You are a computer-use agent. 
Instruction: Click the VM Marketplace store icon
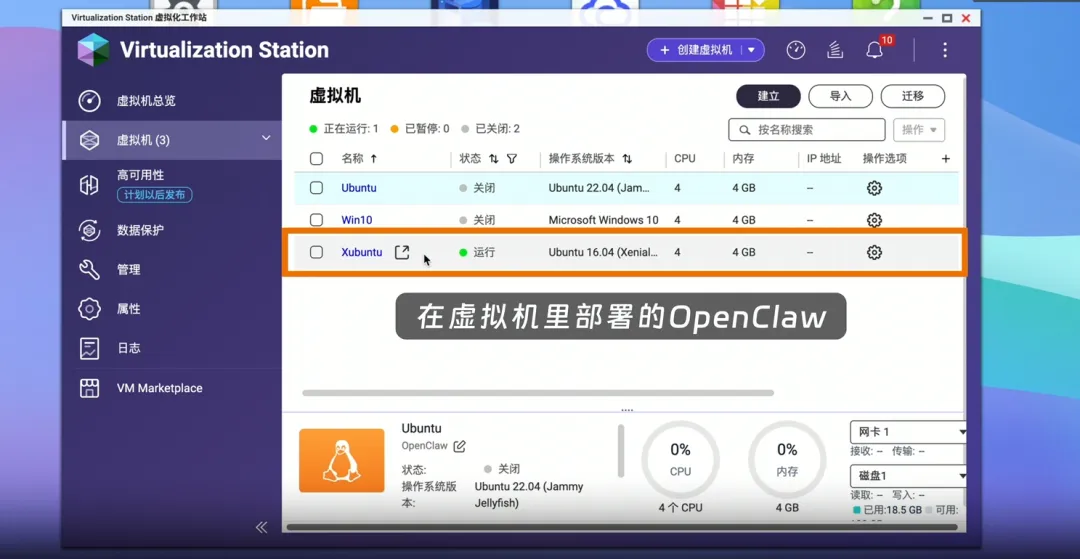coord(90,388)
